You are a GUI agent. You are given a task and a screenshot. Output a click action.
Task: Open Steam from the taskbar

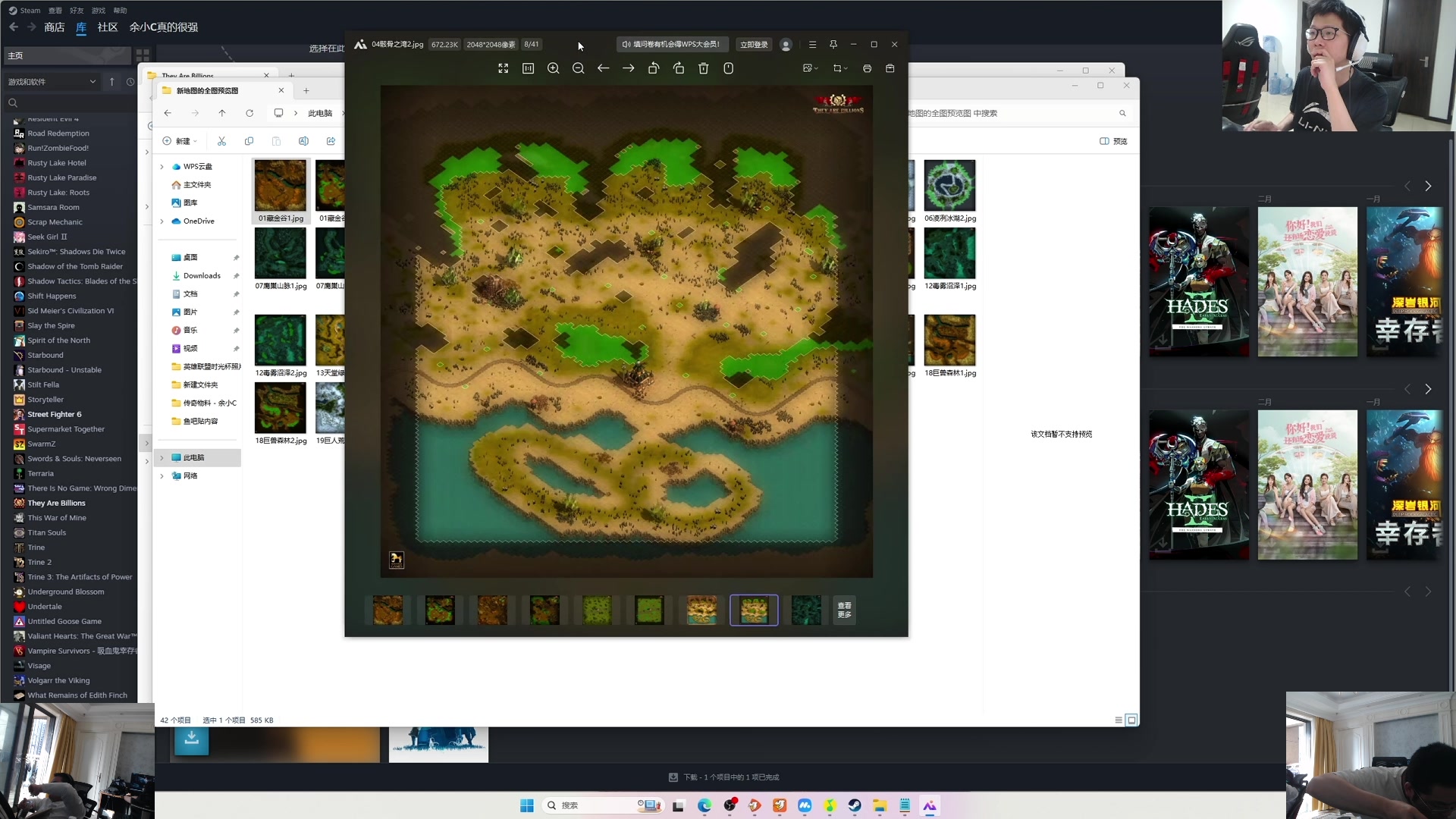855,805
